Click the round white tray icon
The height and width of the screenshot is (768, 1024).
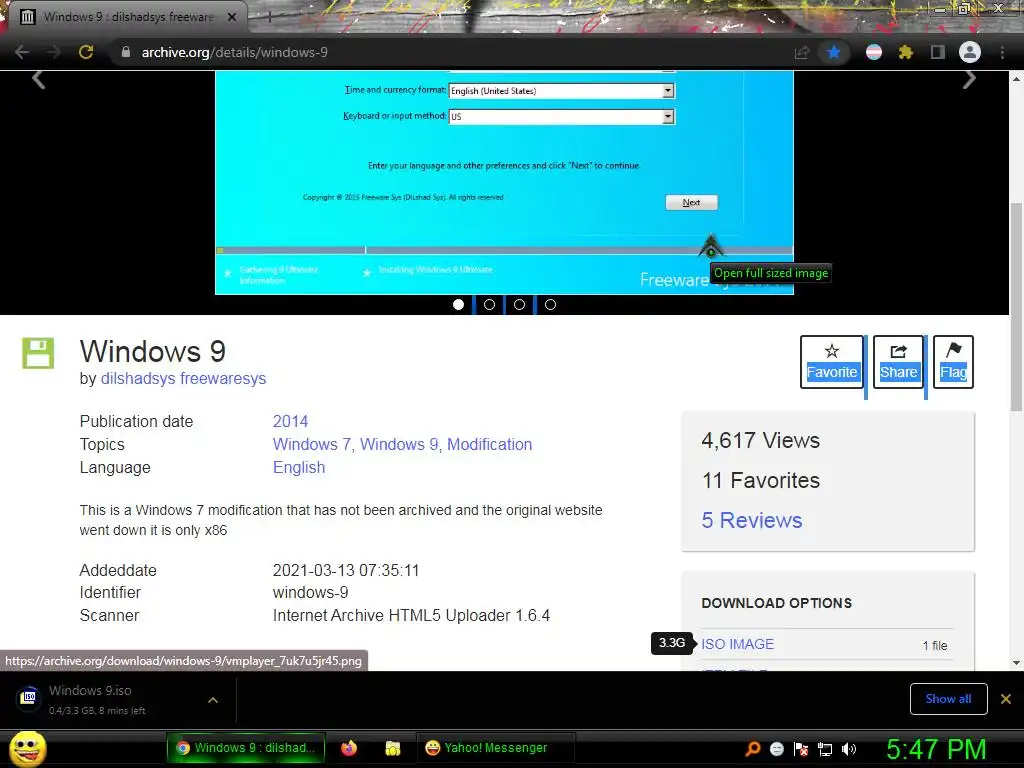tap(777, 749)
